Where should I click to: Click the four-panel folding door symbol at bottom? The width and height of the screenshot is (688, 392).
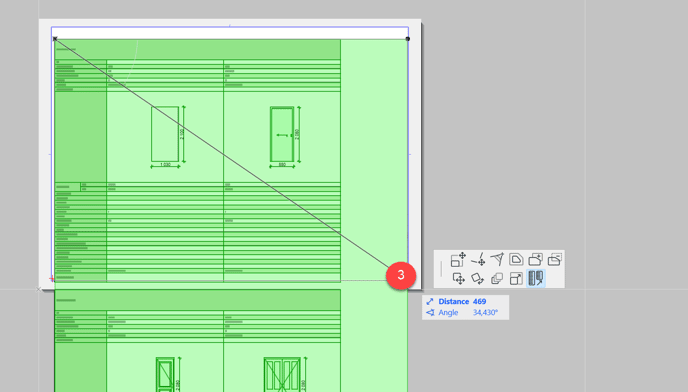pos(282,374)
